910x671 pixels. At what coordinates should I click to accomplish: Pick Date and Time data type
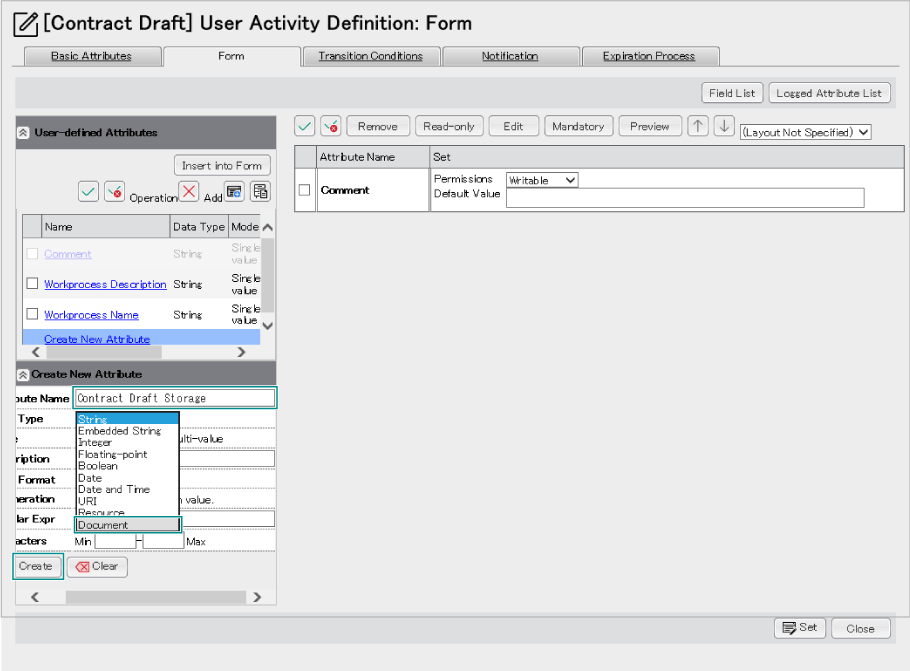[x=128, y=489]
